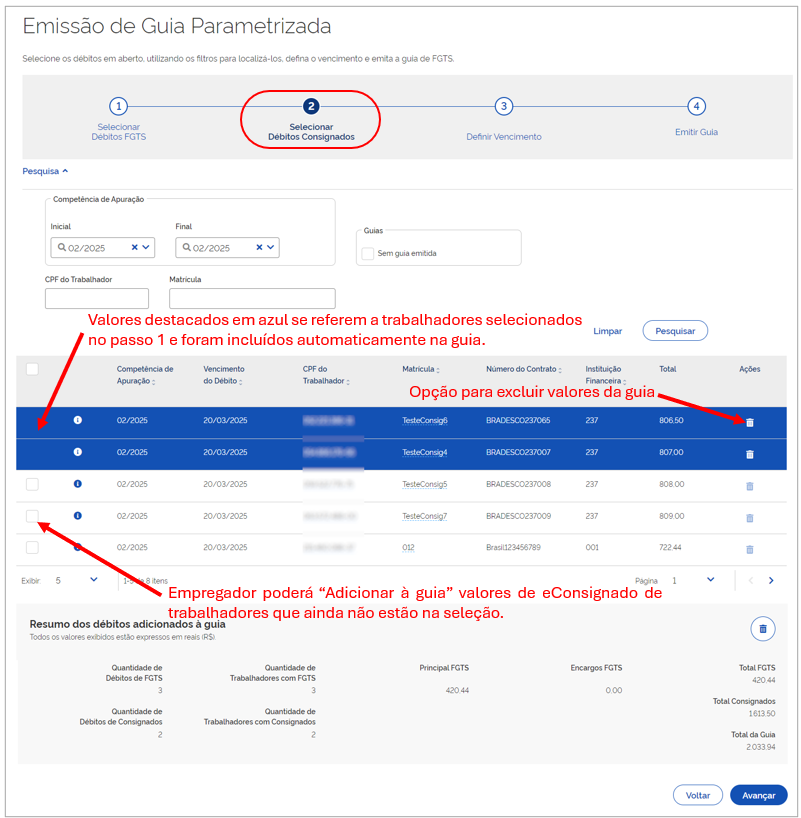This screenshot has height=818, width=801.
Task: Clear the Inicial competência date value
Action: (135, 247)
